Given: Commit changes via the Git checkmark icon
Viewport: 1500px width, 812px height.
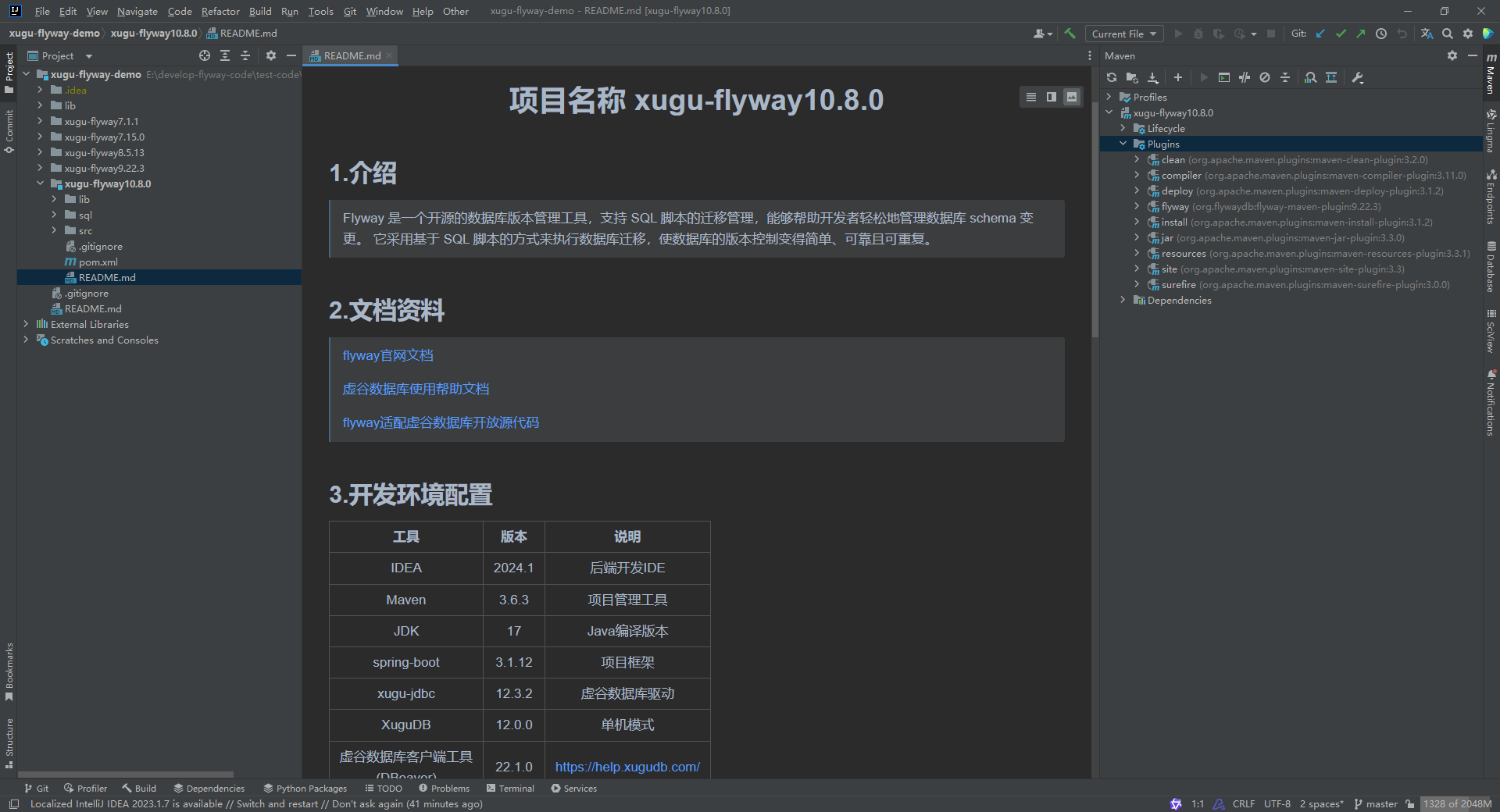Looking at the screenshot, I should [x=1341, y=34].
